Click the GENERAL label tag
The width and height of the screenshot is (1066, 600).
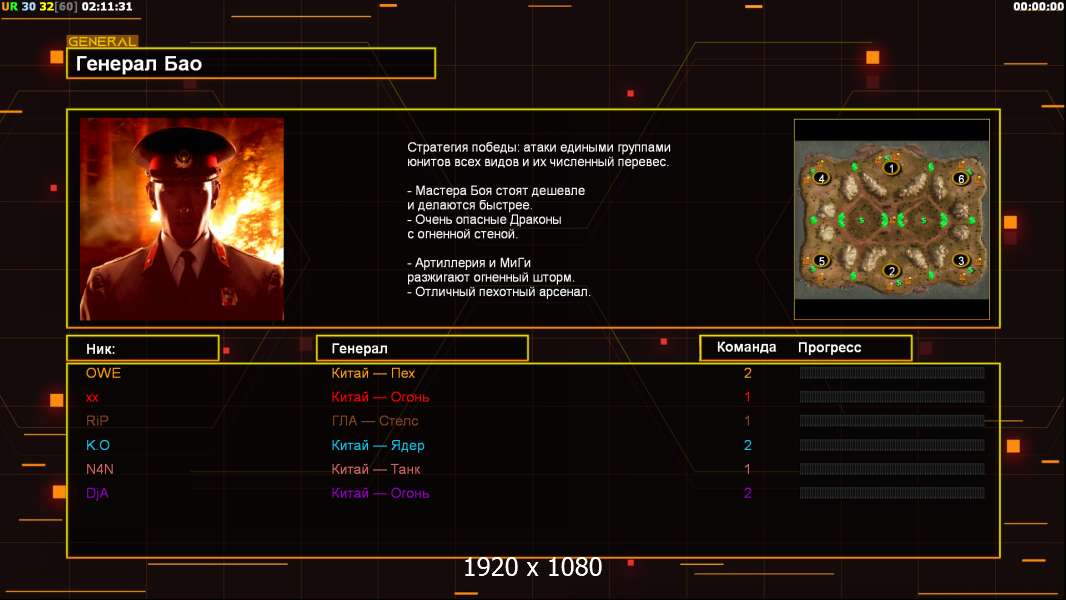pyautogui.click(x=103, y=41)
